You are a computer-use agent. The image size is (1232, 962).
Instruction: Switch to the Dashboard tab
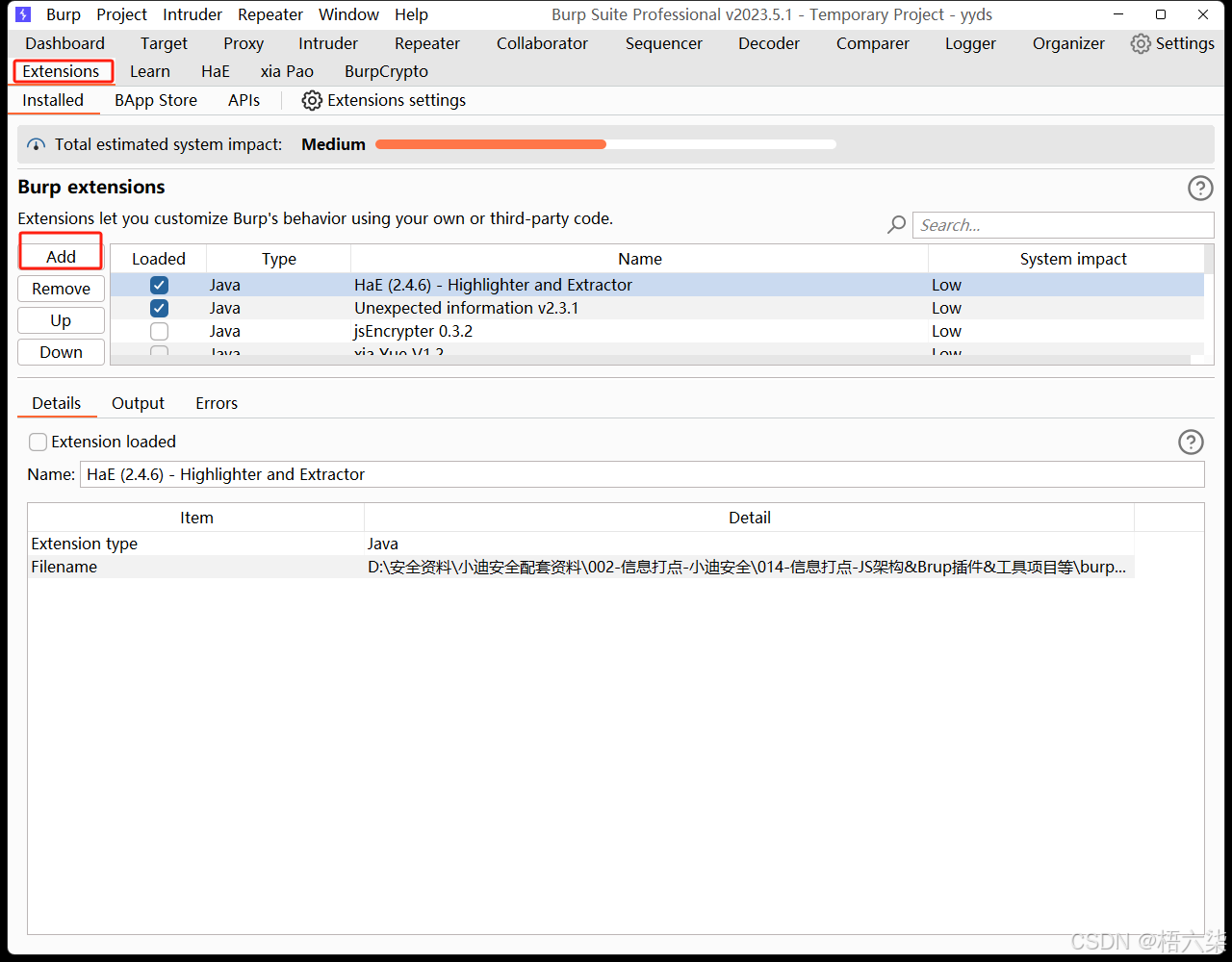[65, 43]
